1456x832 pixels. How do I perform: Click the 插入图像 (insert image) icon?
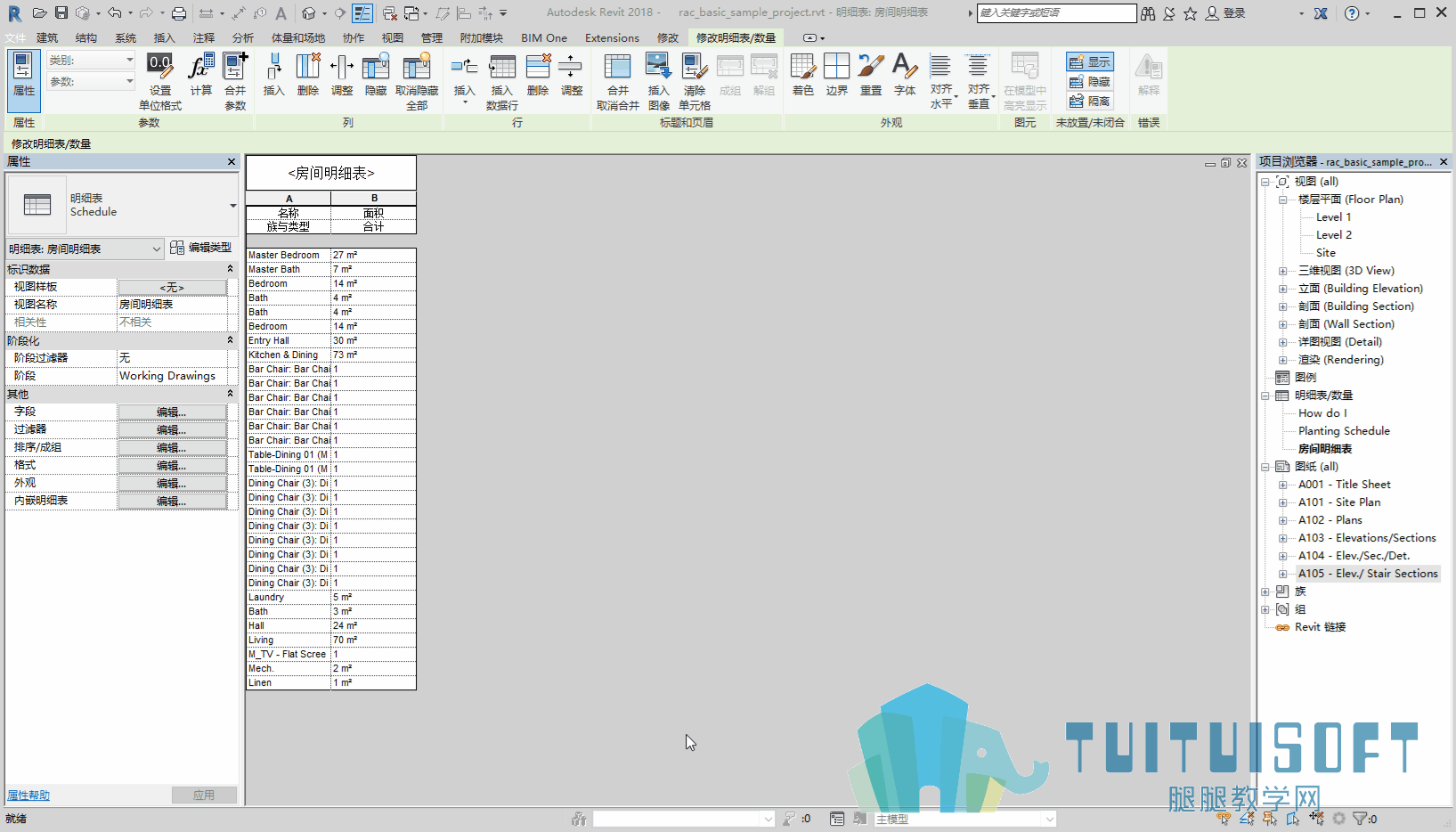[x=658, y=67]
